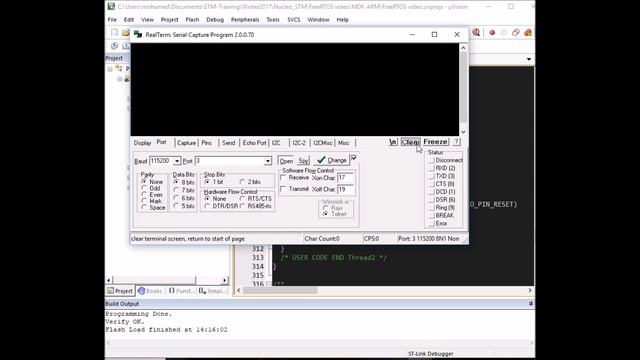Click the Open port button
The width and height of the screenshot is (640, 360).
[x=286, y=161]
